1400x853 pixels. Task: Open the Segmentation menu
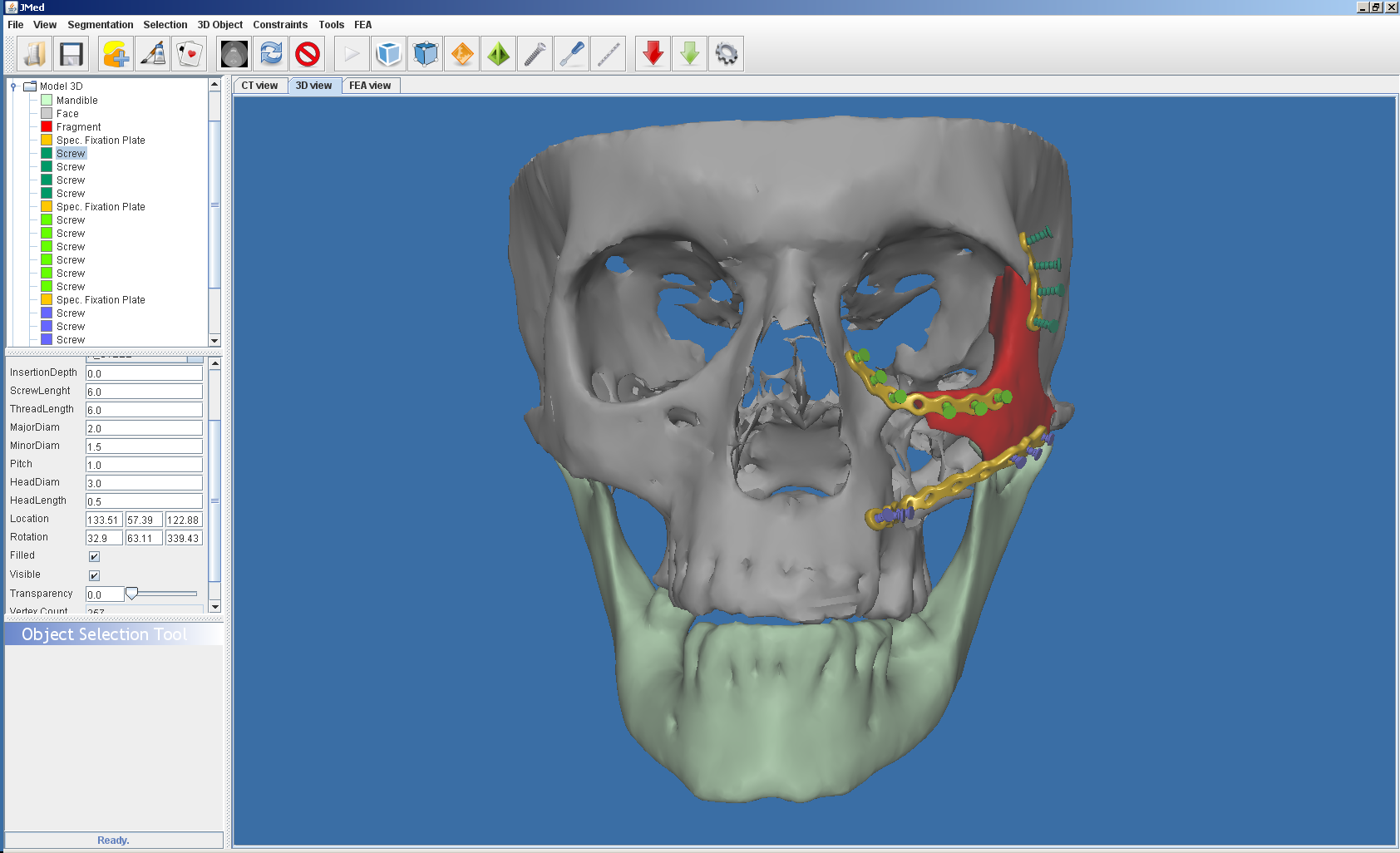pyautogui.click(x=100, y=25)
